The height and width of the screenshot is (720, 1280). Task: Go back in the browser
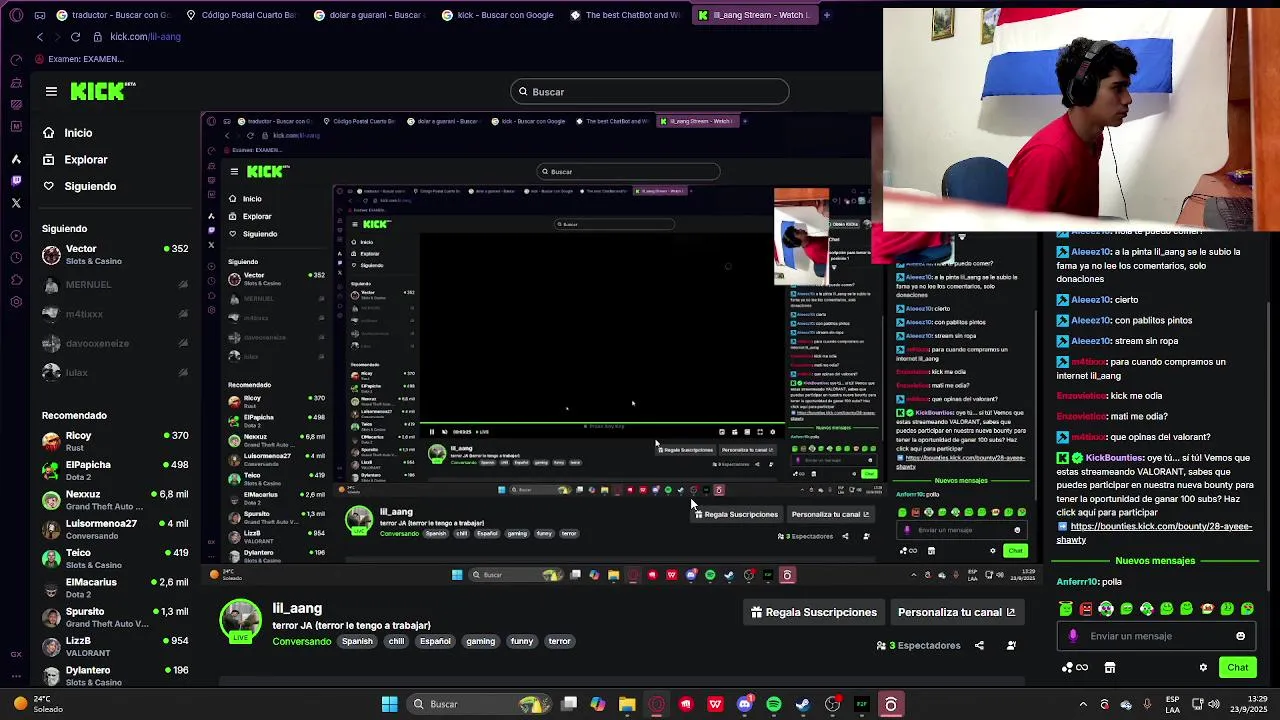point(40,37)
